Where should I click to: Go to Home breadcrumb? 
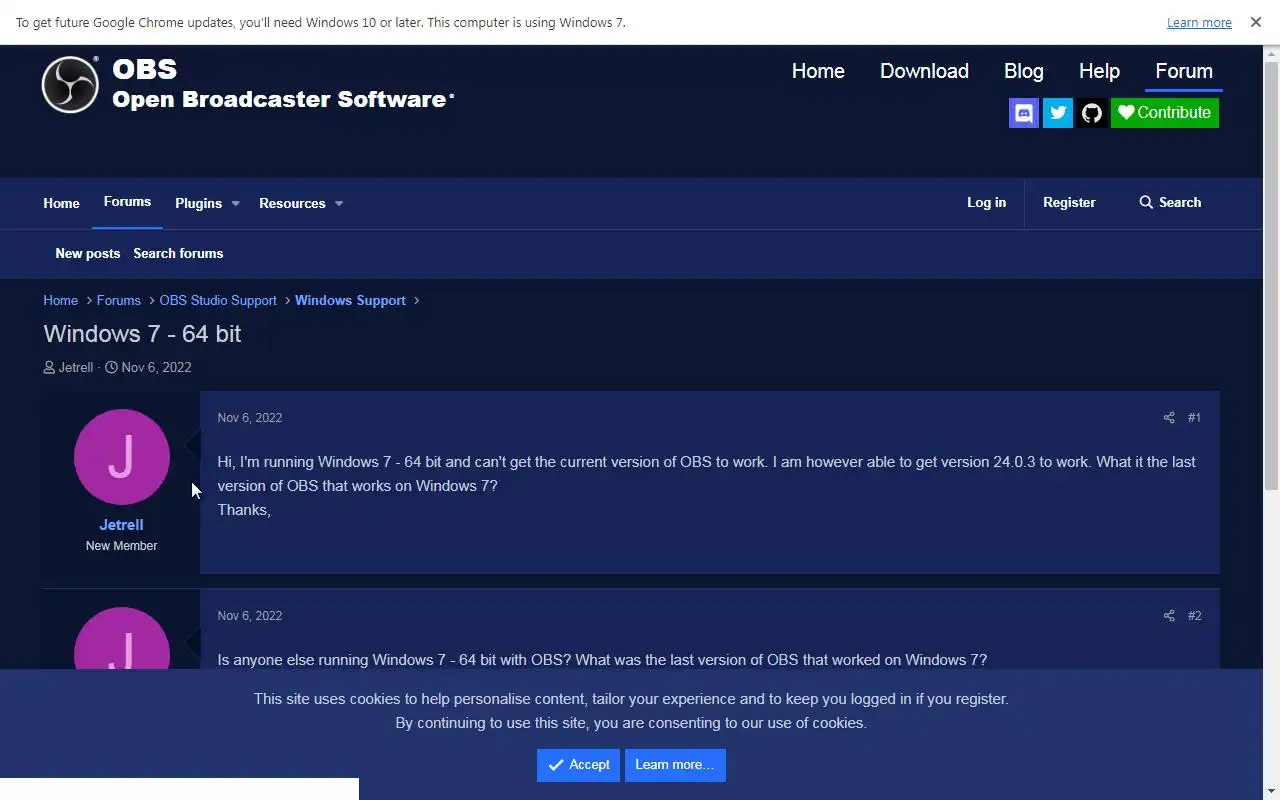60,300
